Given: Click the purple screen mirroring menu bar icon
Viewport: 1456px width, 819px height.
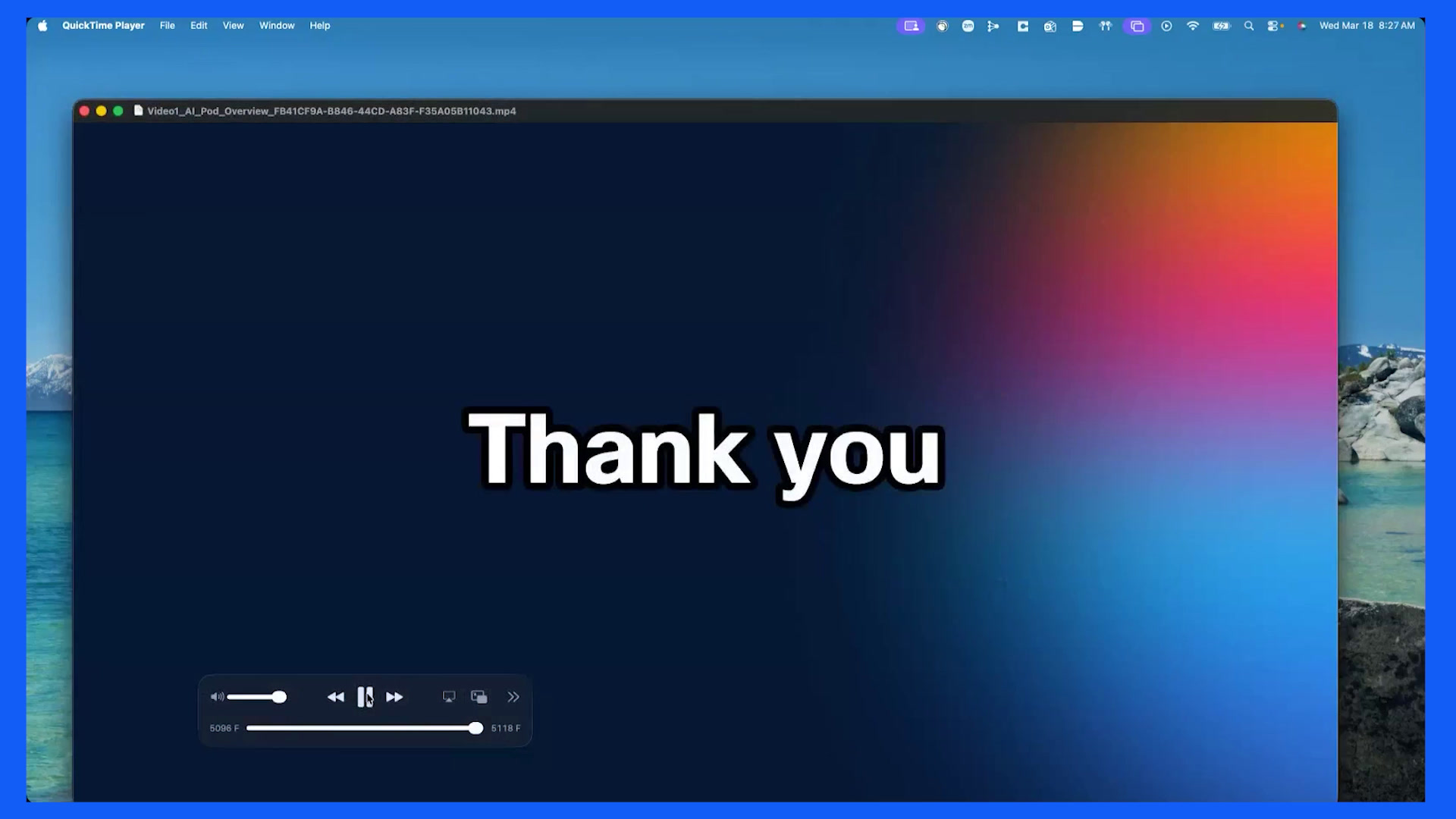Looking at the screenshot, I should pyautogui.click(x=1137, y=26).
